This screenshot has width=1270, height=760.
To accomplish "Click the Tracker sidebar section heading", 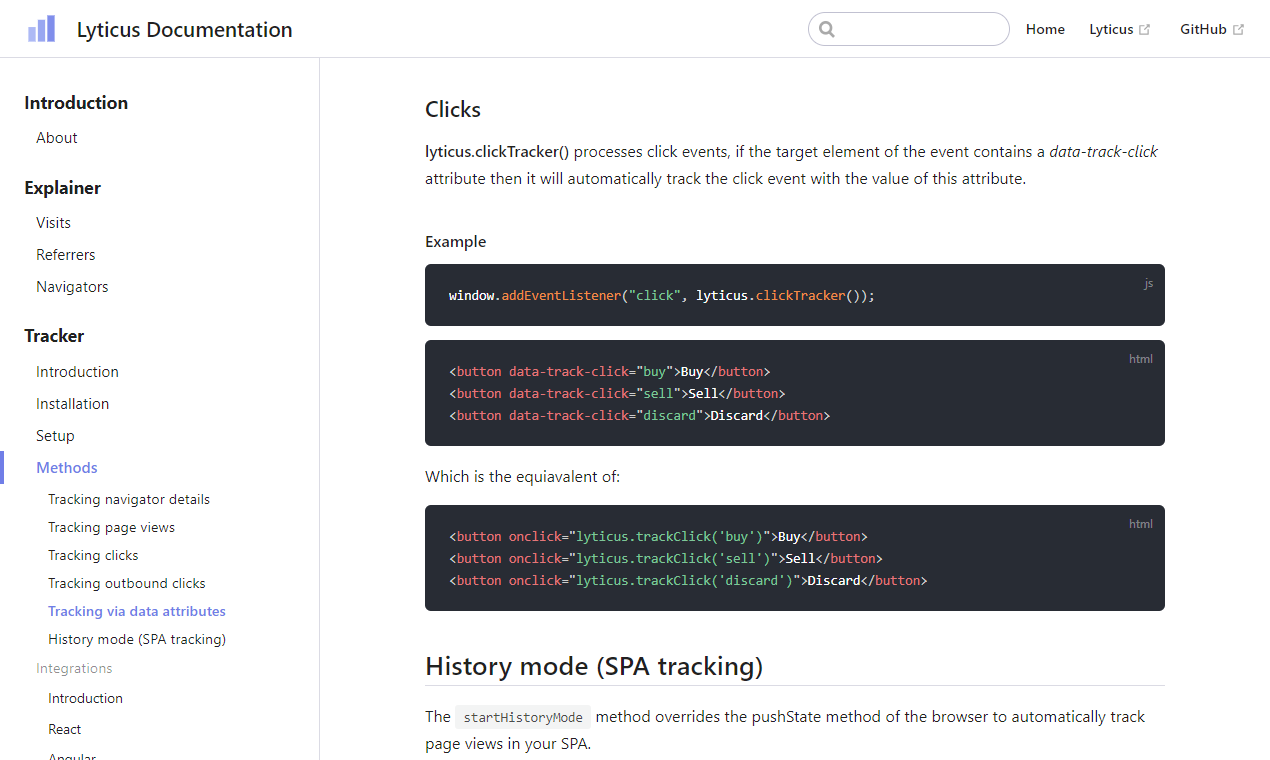I will 54,336.
